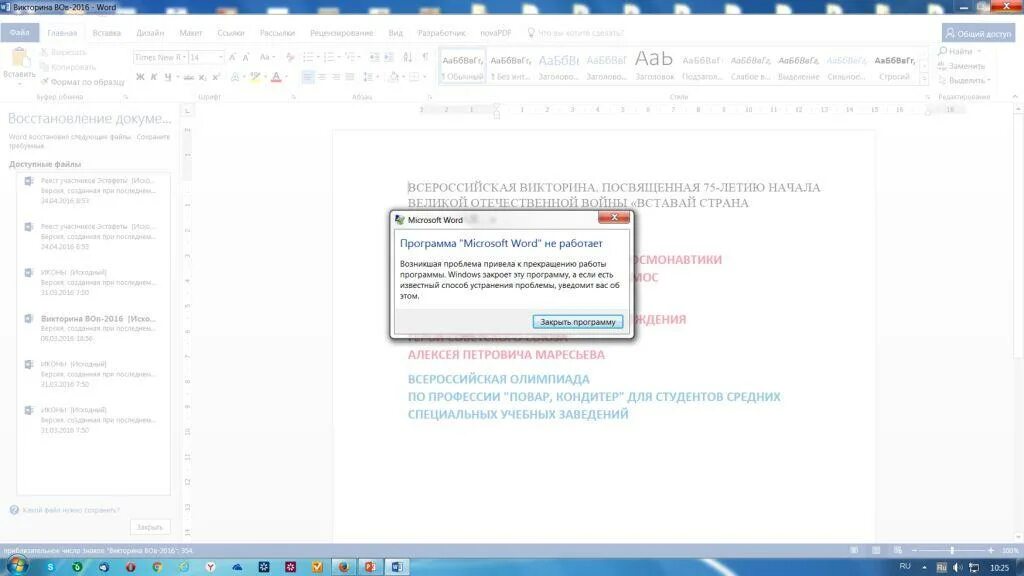
Task: Click the Skype icon on the taskbar
Action: tap(50, 567)
